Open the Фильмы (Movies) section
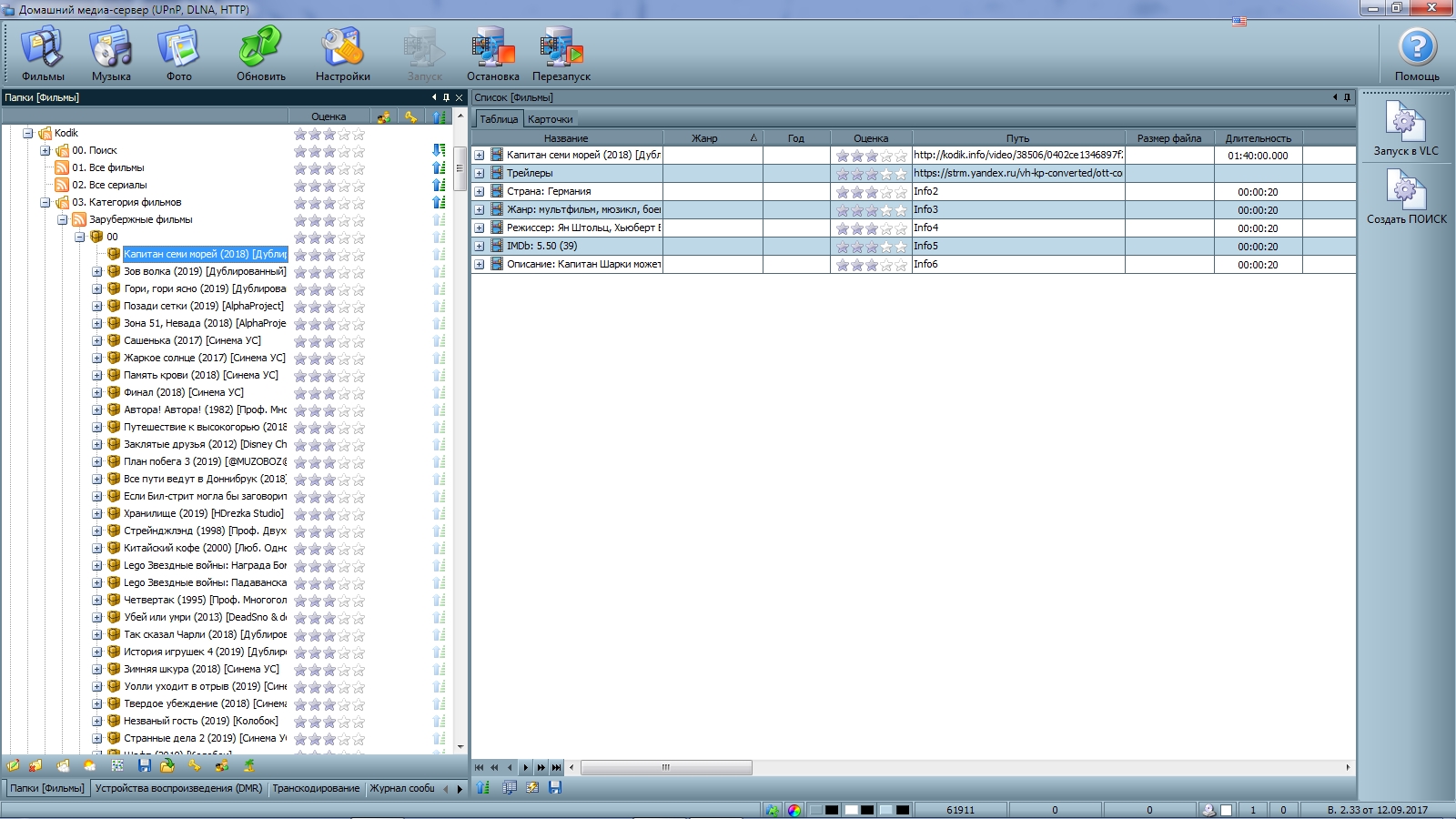Viewport: 1456px width, 819px height. pyautogui.click(x=43, y=54)
